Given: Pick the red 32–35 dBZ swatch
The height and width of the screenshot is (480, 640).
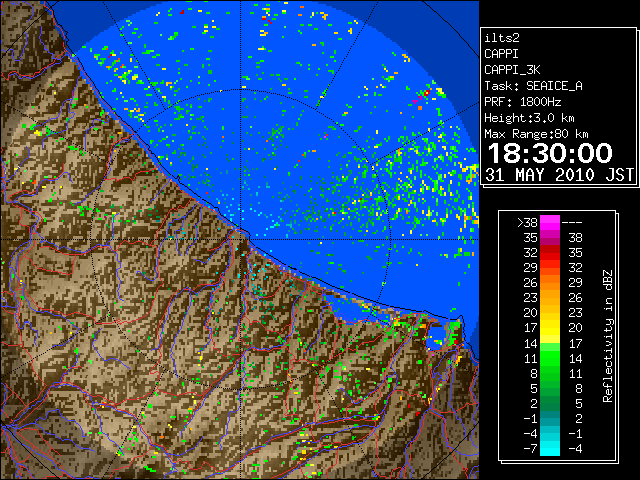Looking at the screenshot, I should pyautogui.click(x=550, y=253).
